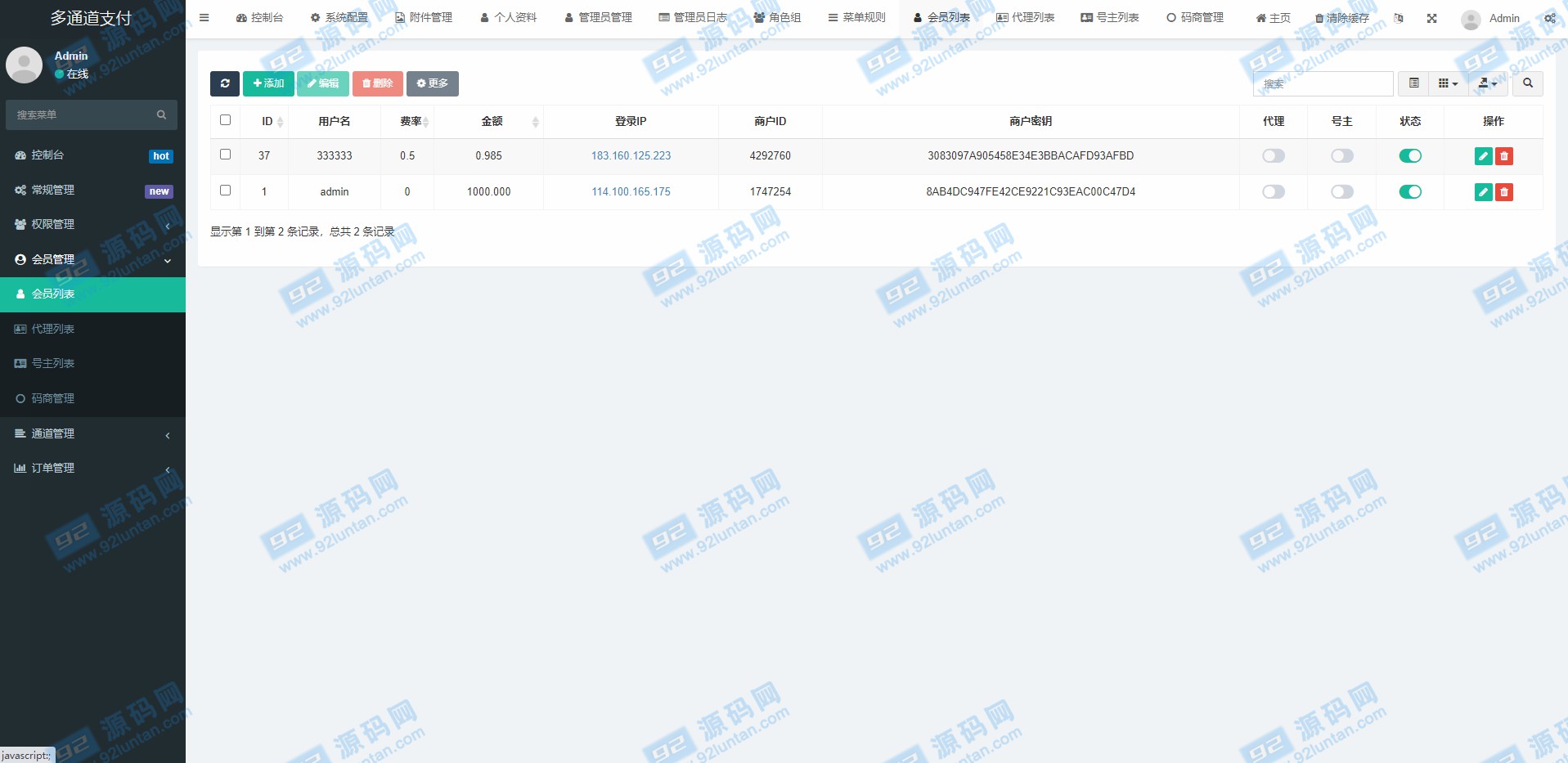Viewport: 1568px width, 763px height.
Task: Switch to the 管理员日志 tab
Action: pyautogui.click(x=693, y=18)
